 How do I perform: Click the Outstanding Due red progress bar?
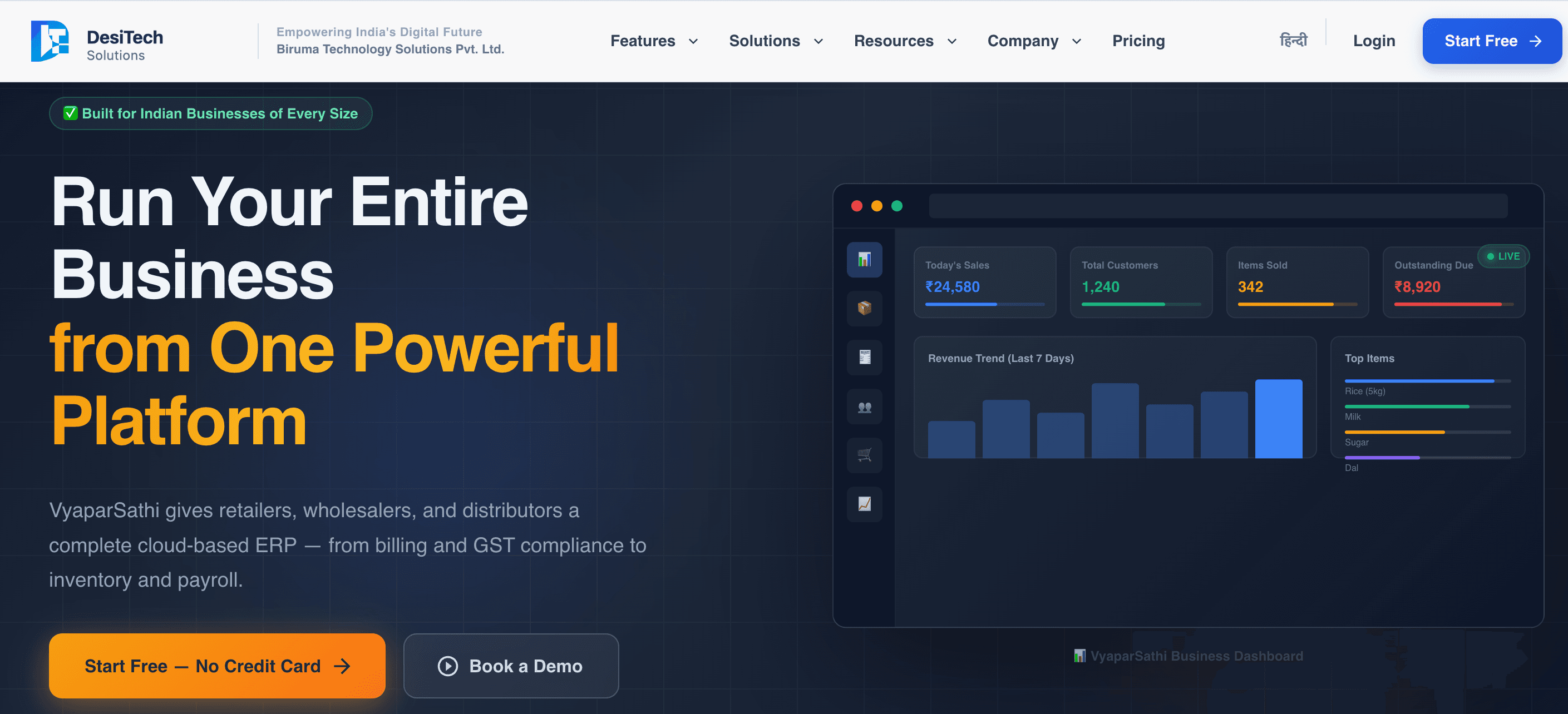1453,304
